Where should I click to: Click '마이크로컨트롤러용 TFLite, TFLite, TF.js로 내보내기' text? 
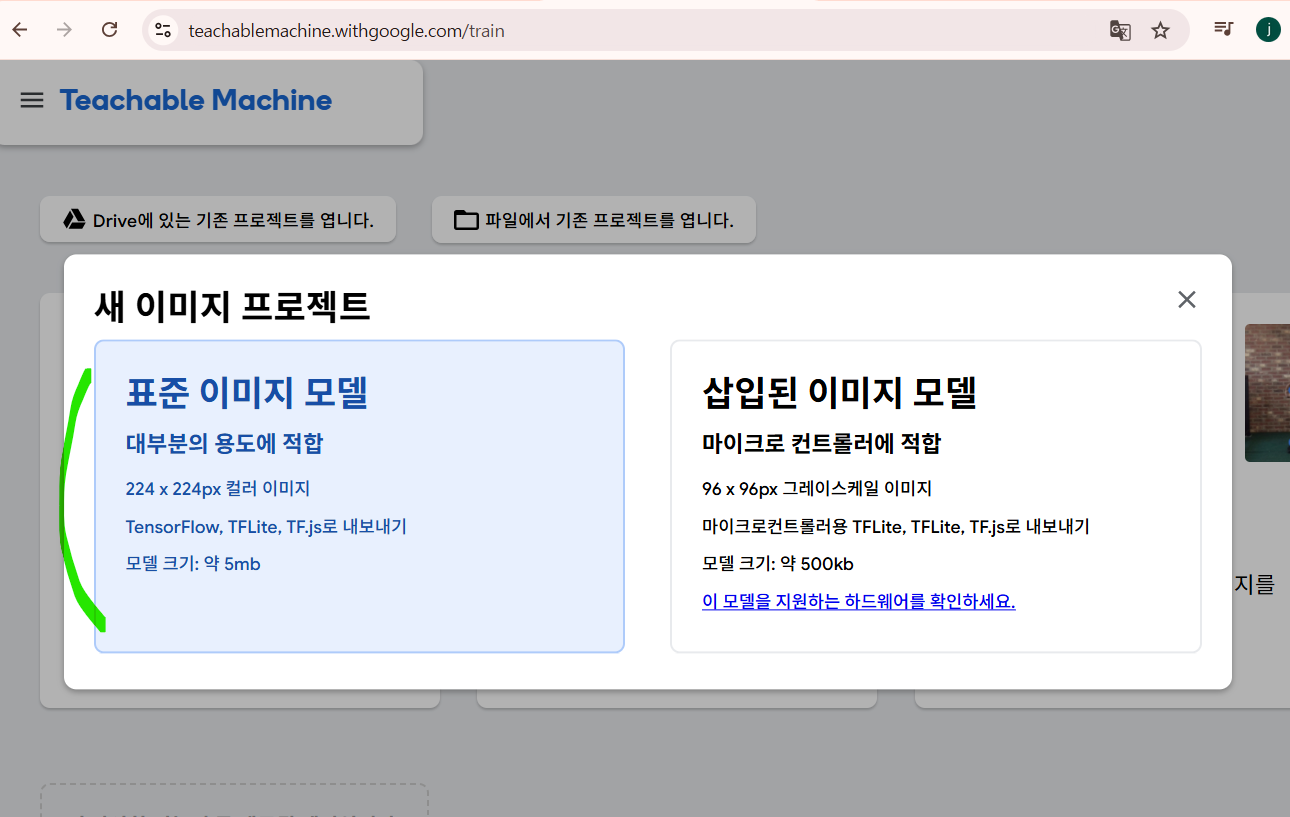[896, 526]
